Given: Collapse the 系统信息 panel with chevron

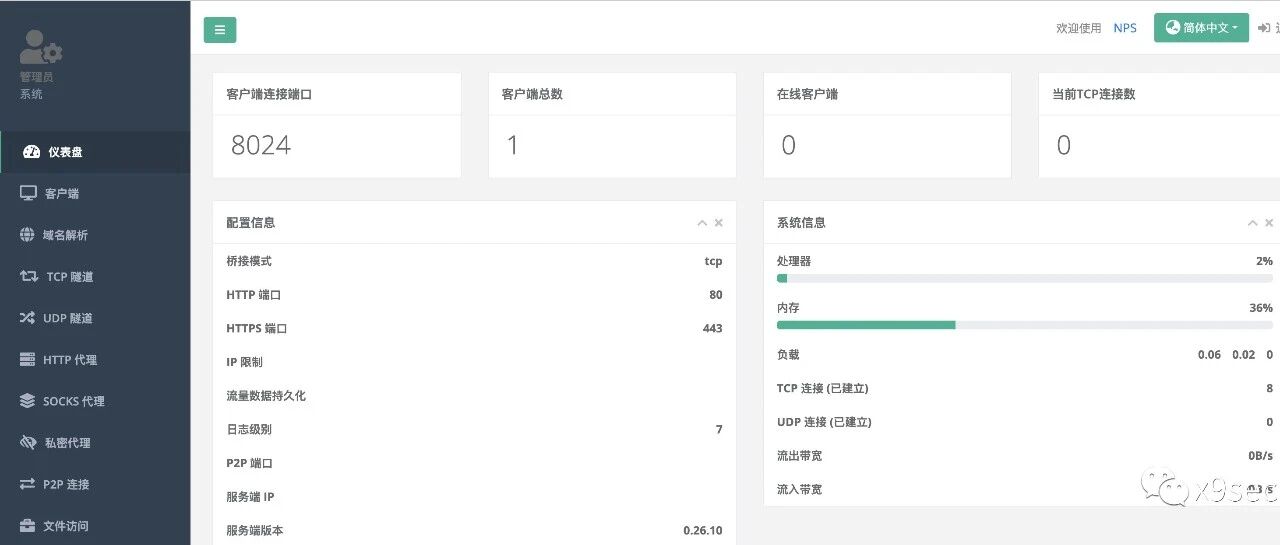Looking at the screenshot, I should pos(1252,223).
